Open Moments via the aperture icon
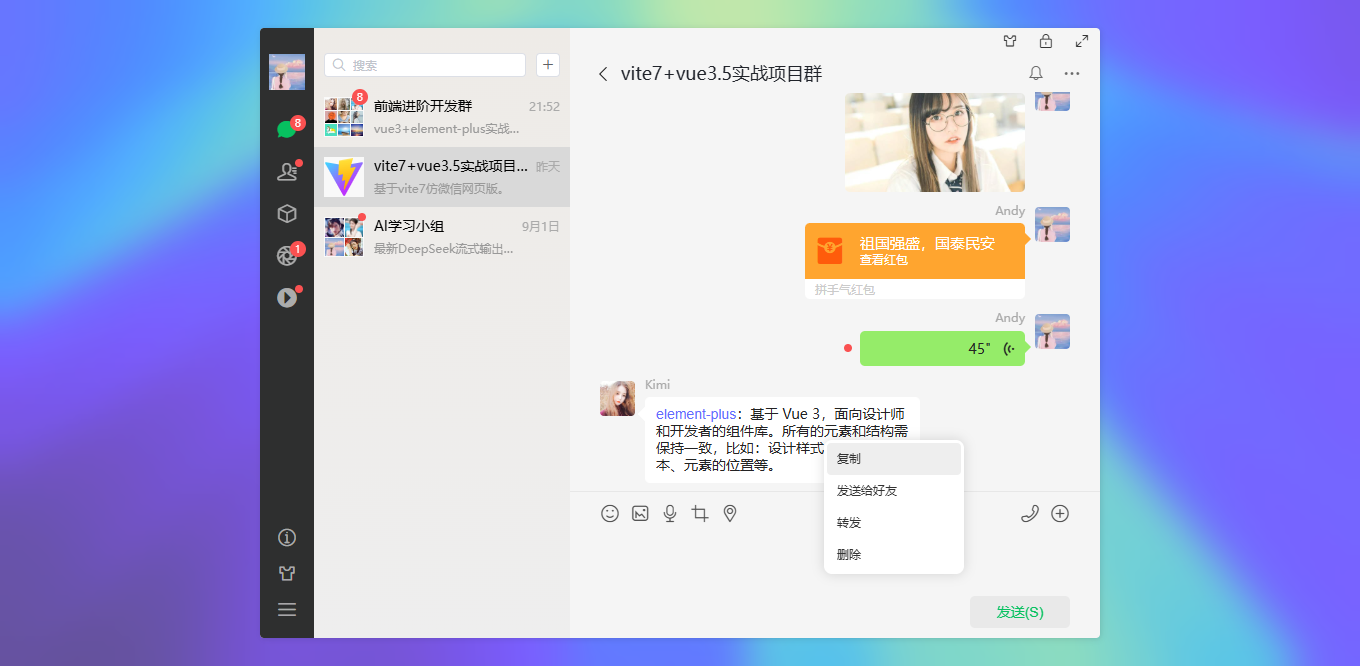Image resolution: width=1360 pixels, height=666 pixels. coord(287,255)
